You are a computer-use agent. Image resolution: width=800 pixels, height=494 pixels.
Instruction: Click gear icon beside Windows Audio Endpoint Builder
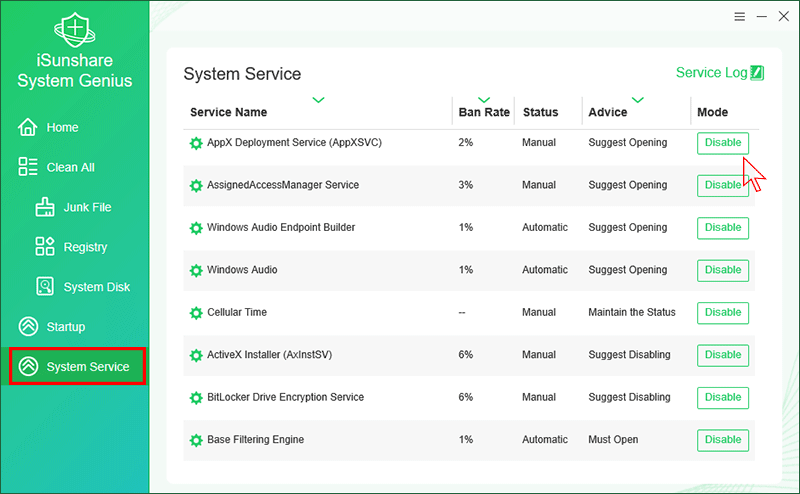(196, 228)
